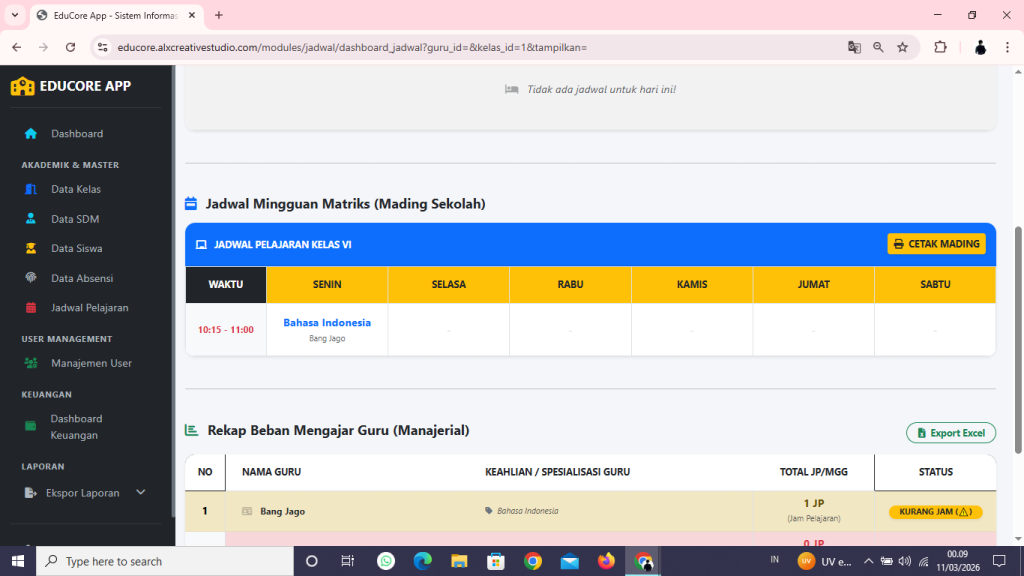Expand the Ekspor Laporan submenu chevron
The width and height of the screenshot is (1024, 576).
coord(140,492)
